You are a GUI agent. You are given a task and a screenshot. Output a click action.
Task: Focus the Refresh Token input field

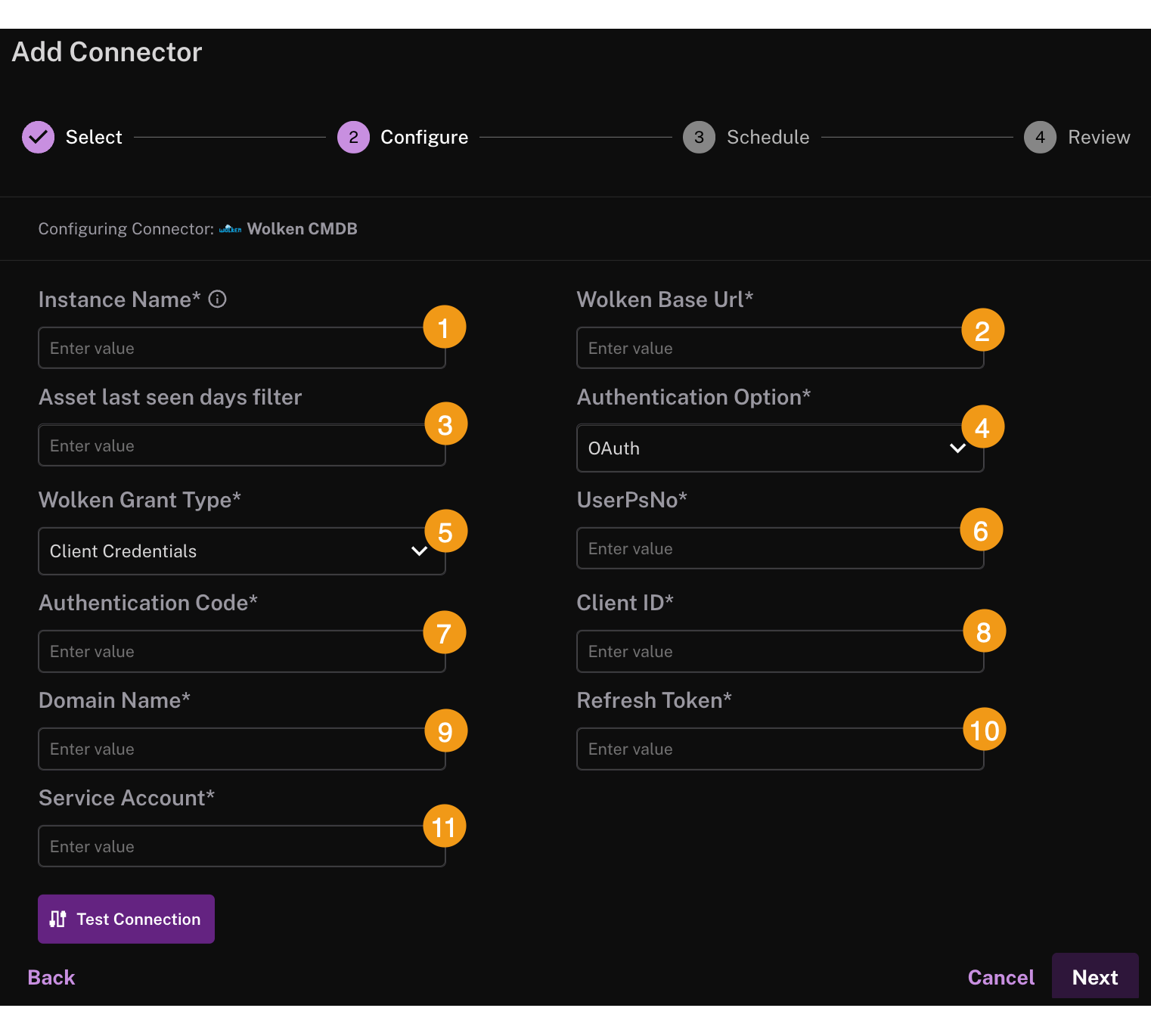(780, 749)
